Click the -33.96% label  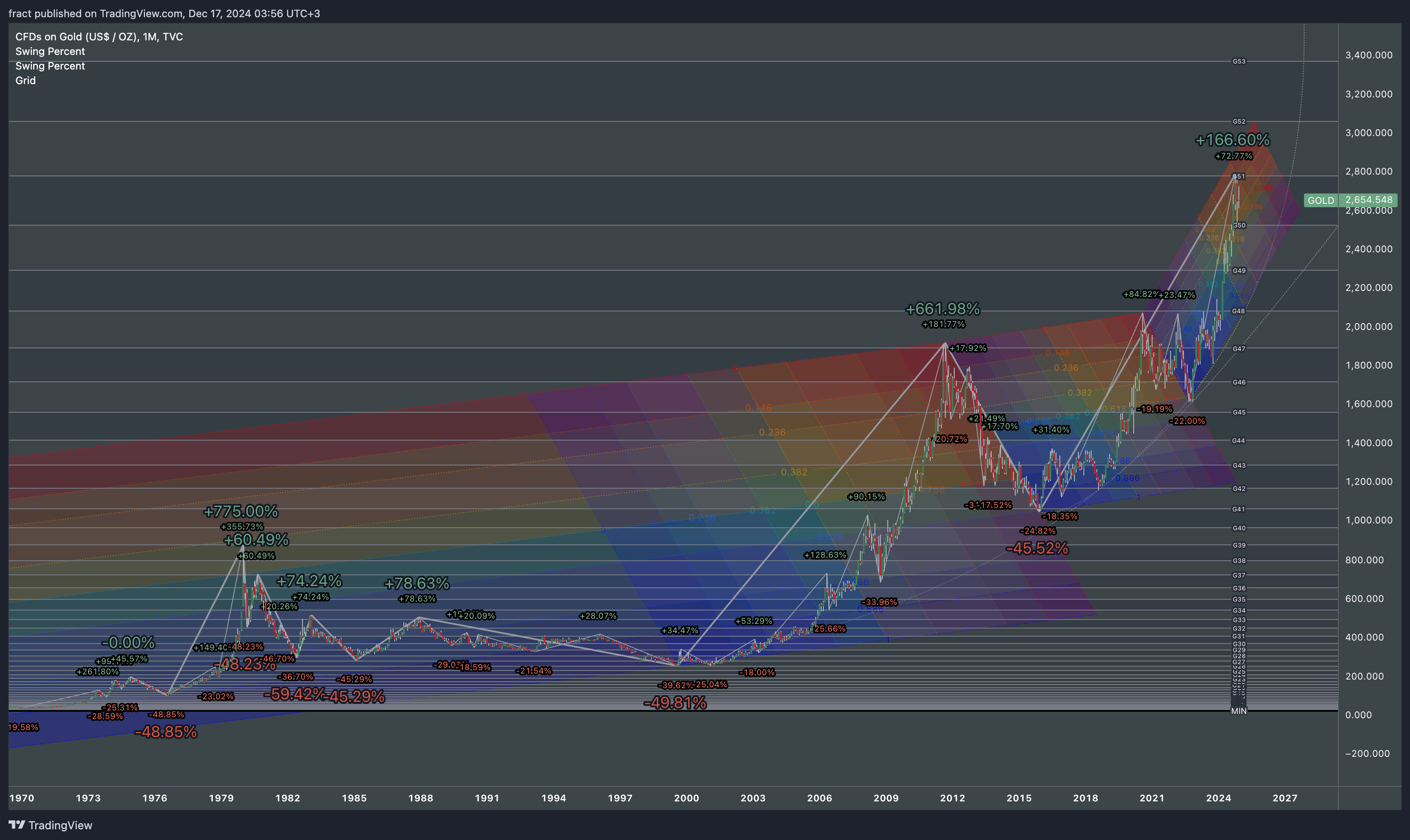point(879,602)
